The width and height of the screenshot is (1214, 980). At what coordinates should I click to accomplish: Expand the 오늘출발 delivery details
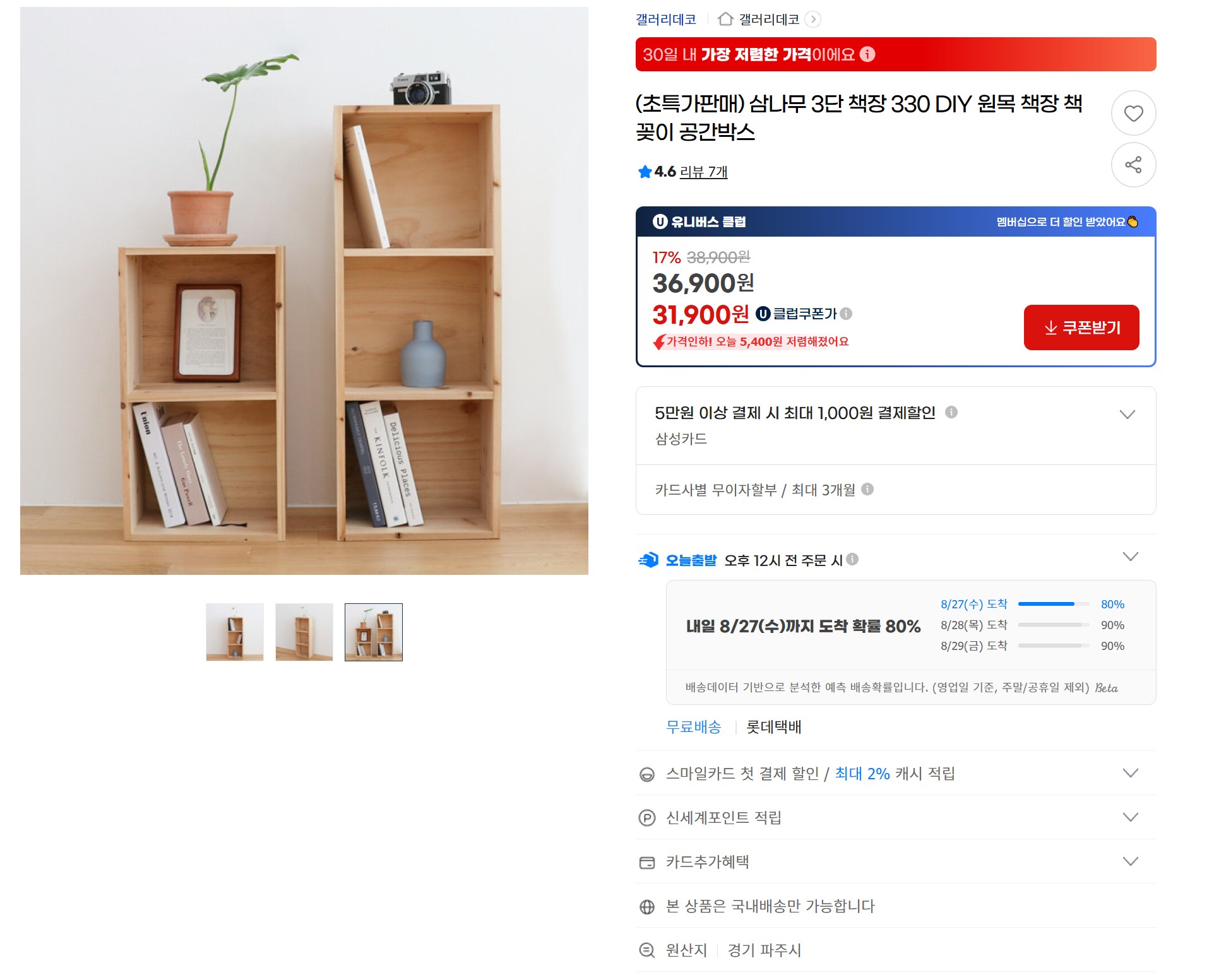1131,557
